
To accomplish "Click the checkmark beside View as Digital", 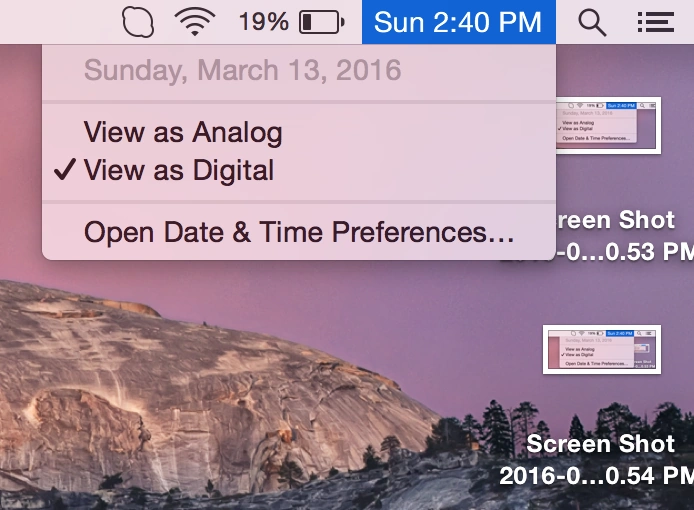I will coord(64,170).
